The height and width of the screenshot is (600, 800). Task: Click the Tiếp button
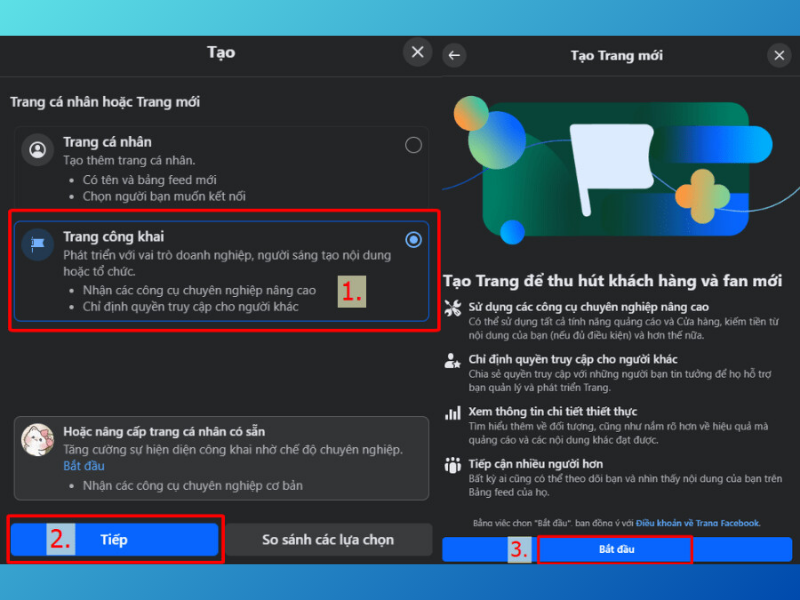click(x=114, y=539)
